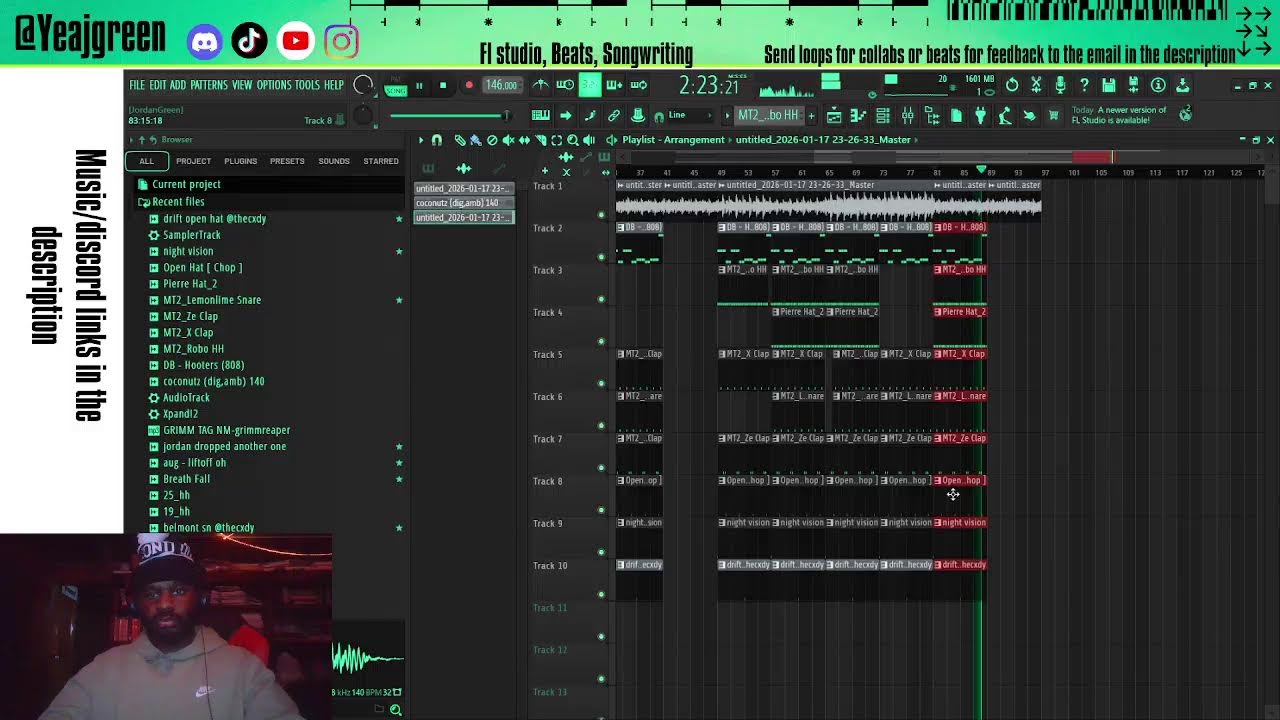
Task: Switch to the PLUGINS browser tab
Action: tap(240, 161)
